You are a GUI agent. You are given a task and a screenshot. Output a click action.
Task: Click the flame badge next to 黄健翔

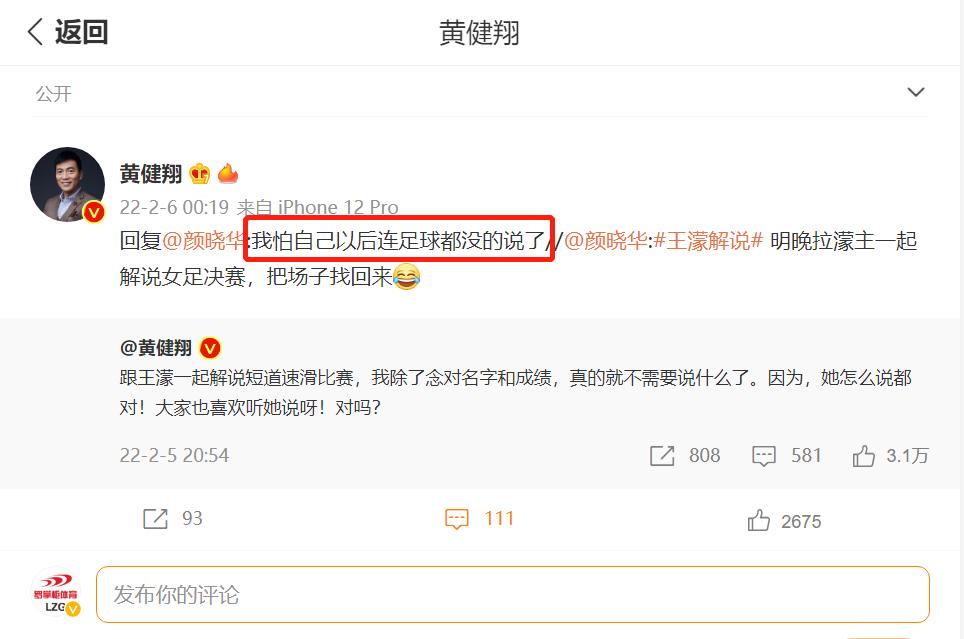coord(227,174)
